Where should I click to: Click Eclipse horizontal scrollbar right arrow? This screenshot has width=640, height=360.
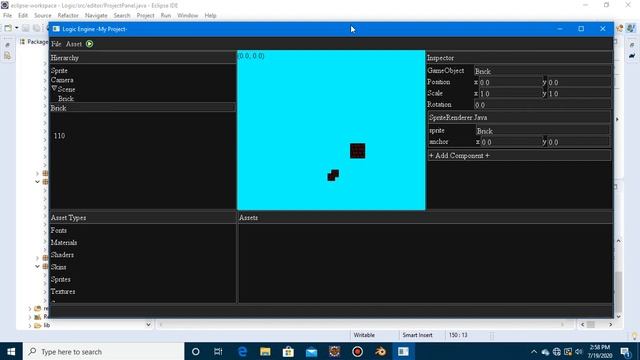tap(611, 325)
